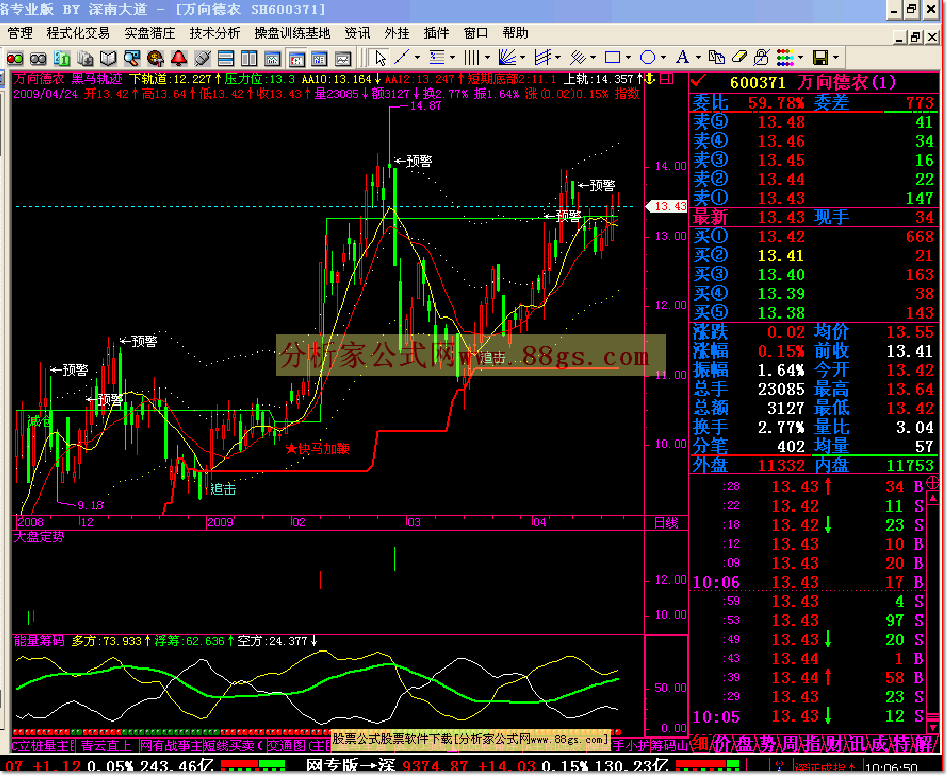The width and height of the screenshot is (950, 777).
Task: Click the floppy disk save icon
Action: (x=820, y=58)
